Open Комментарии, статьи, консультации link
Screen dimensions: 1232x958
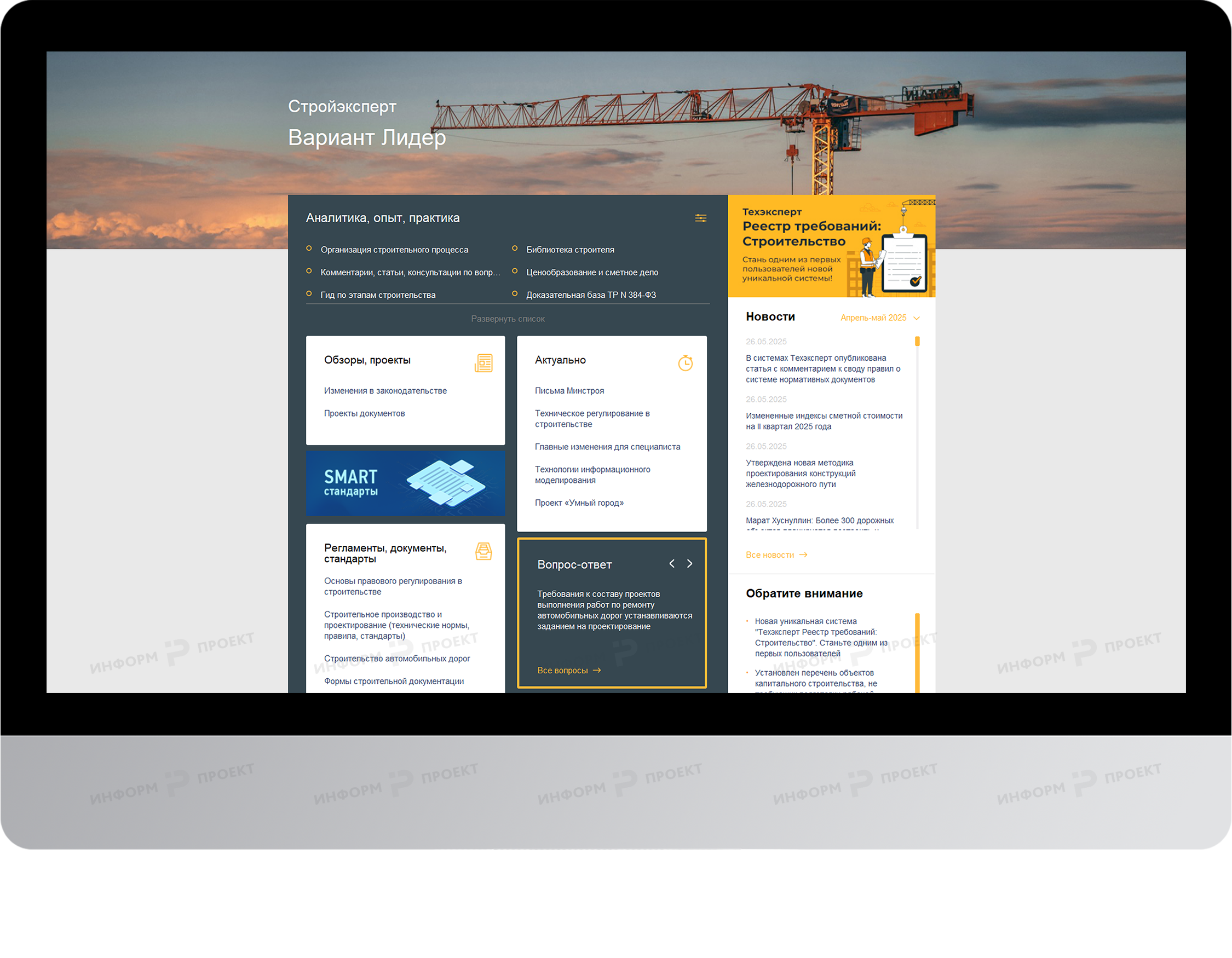pos(411,272)
